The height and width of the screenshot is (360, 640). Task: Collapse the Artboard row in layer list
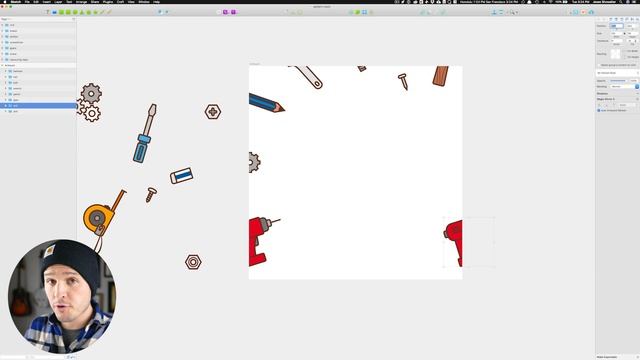(2, 65)
